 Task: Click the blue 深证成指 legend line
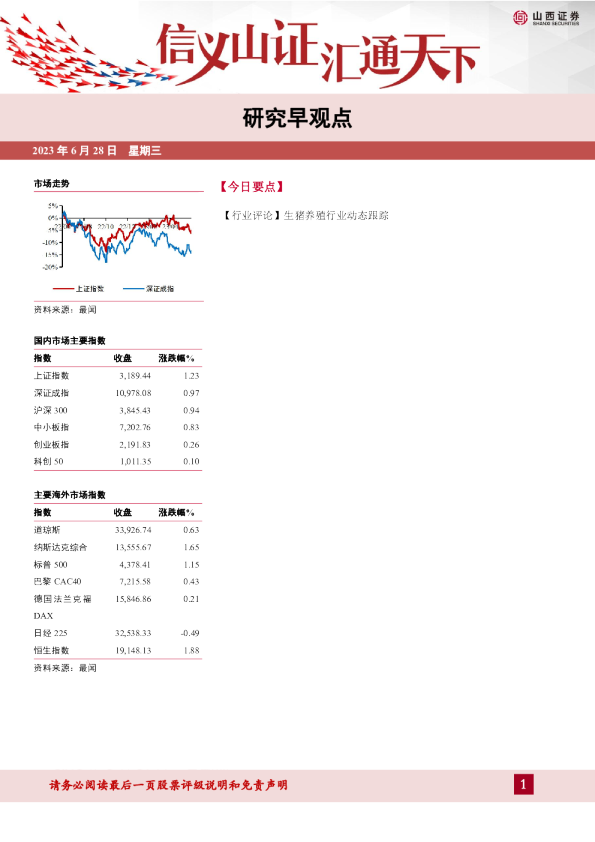[x=133, y=289]
